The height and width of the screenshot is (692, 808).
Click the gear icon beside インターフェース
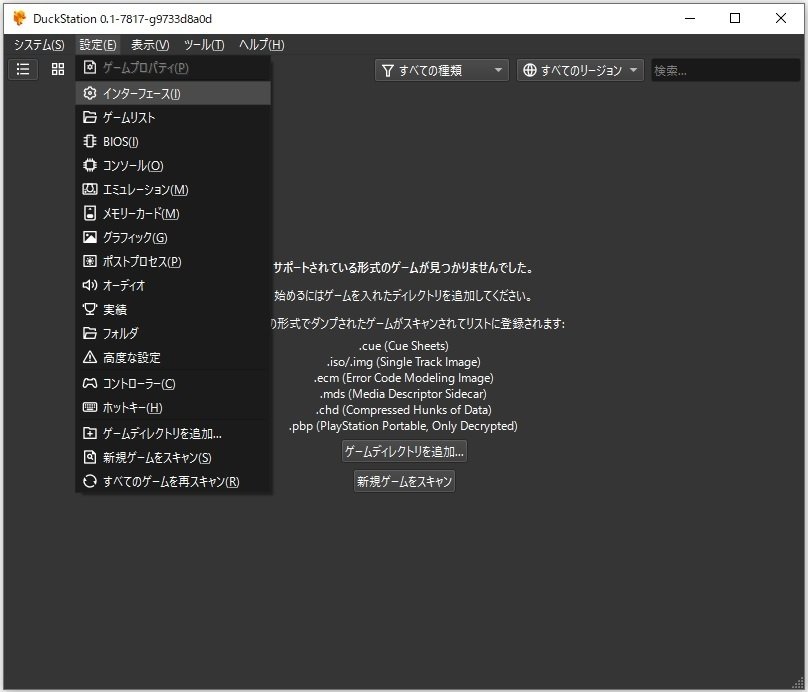(90, 93)
